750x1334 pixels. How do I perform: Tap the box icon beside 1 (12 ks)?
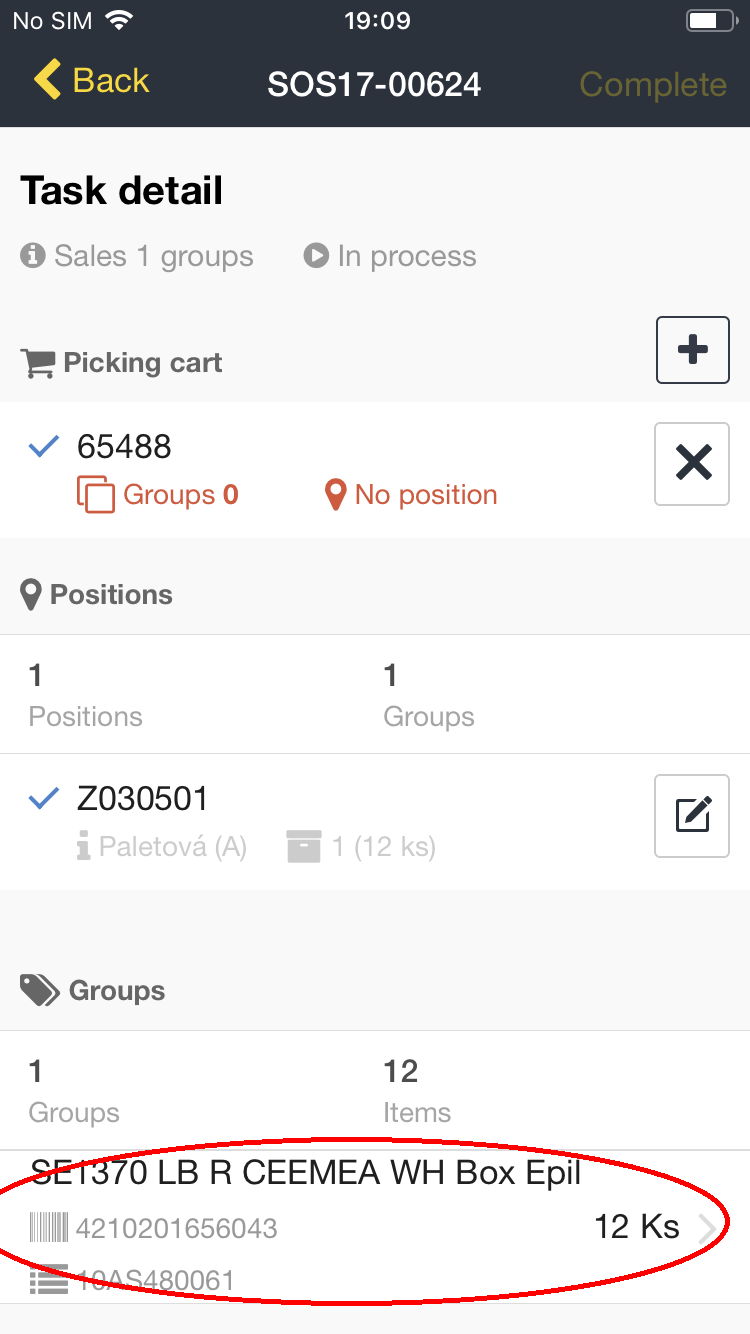[x=303, y=847]
